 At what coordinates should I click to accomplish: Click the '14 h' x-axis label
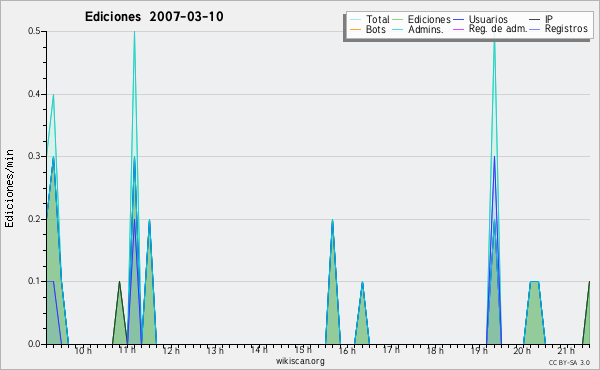click(x=259, y=350)
